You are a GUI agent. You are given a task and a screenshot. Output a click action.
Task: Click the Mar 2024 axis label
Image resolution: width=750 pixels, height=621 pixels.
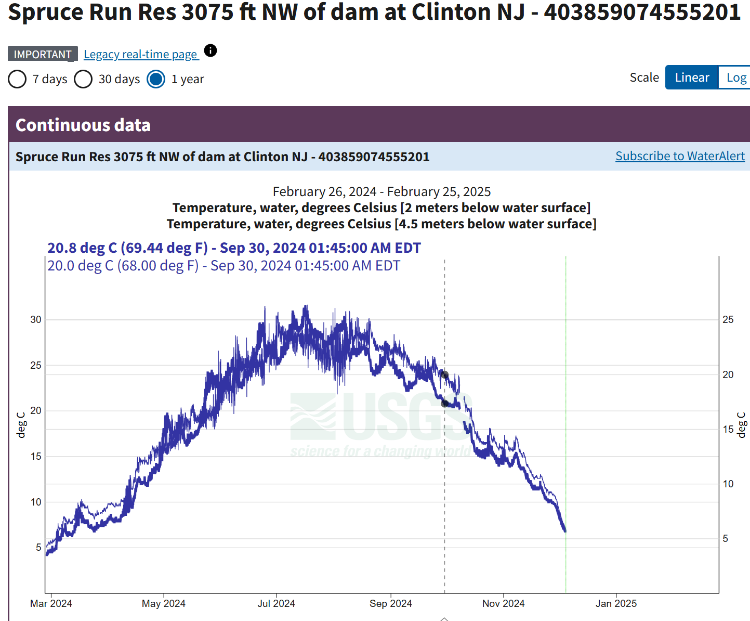(x=51, y=603)
